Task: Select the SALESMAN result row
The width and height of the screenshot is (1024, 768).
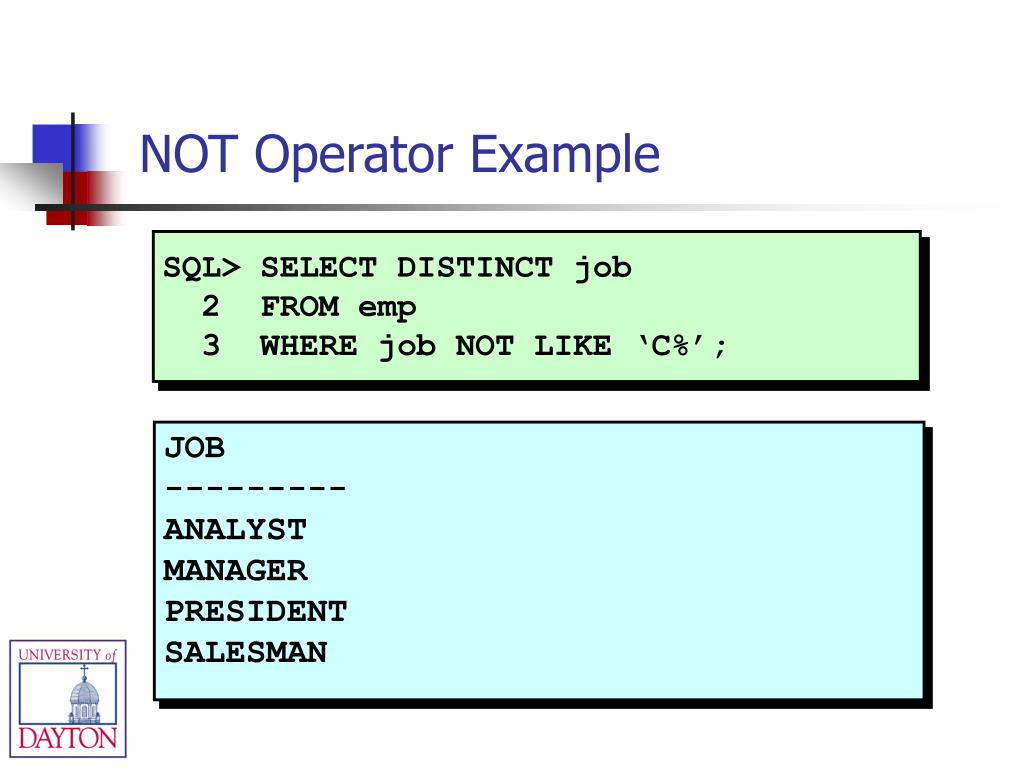Action: 246,652
